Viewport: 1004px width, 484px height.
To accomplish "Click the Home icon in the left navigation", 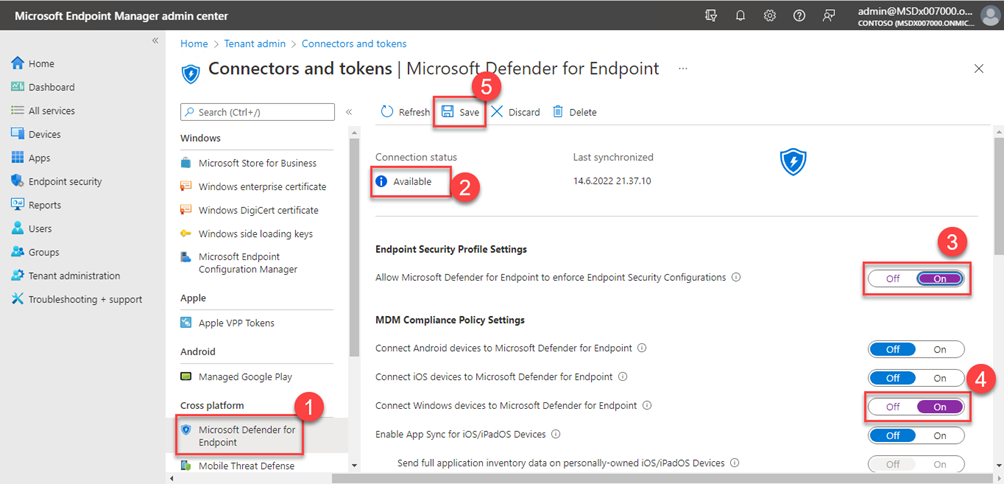I will 18,63.
